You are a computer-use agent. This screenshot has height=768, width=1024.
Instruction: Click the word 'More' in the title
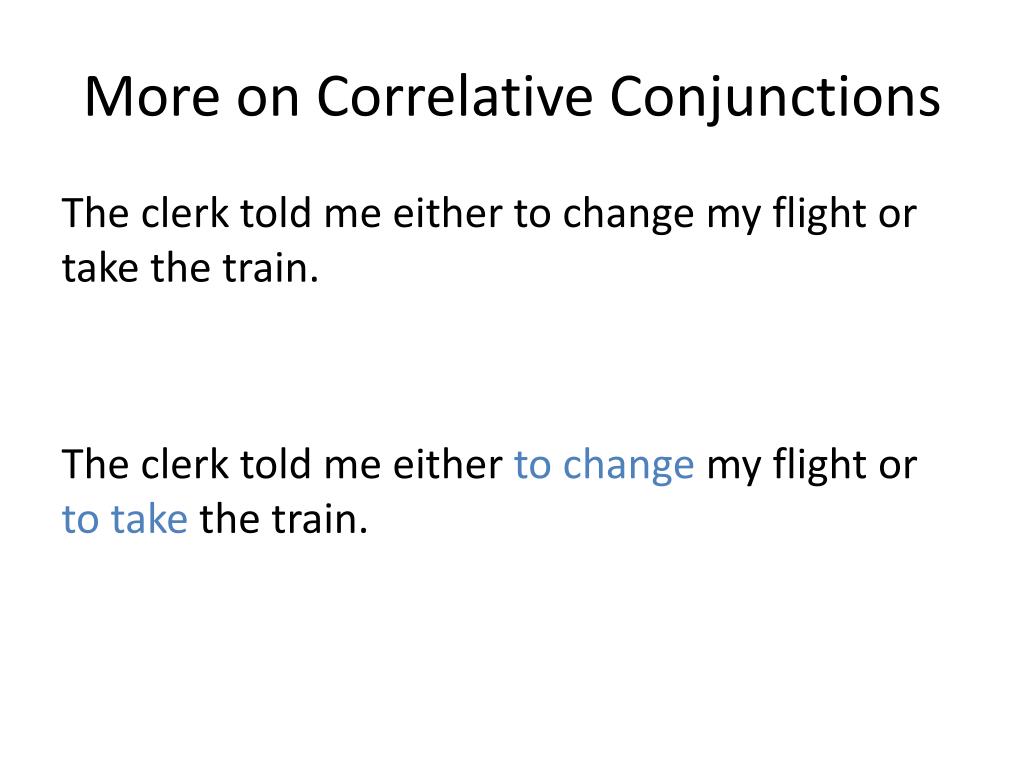[152, 97]
